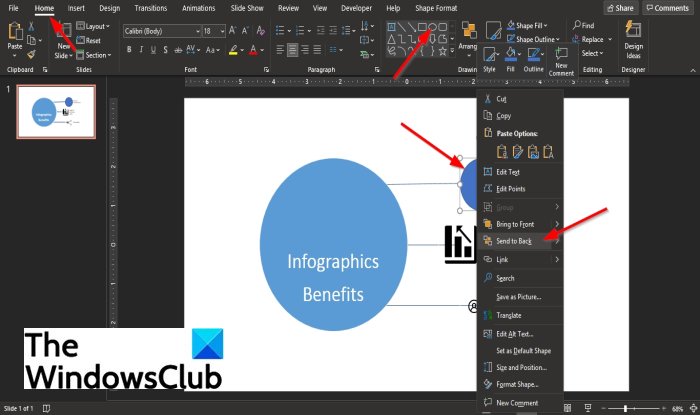700x415 pixels.
Task: Toggle center text alignment
Action: [x=294, y=49]
